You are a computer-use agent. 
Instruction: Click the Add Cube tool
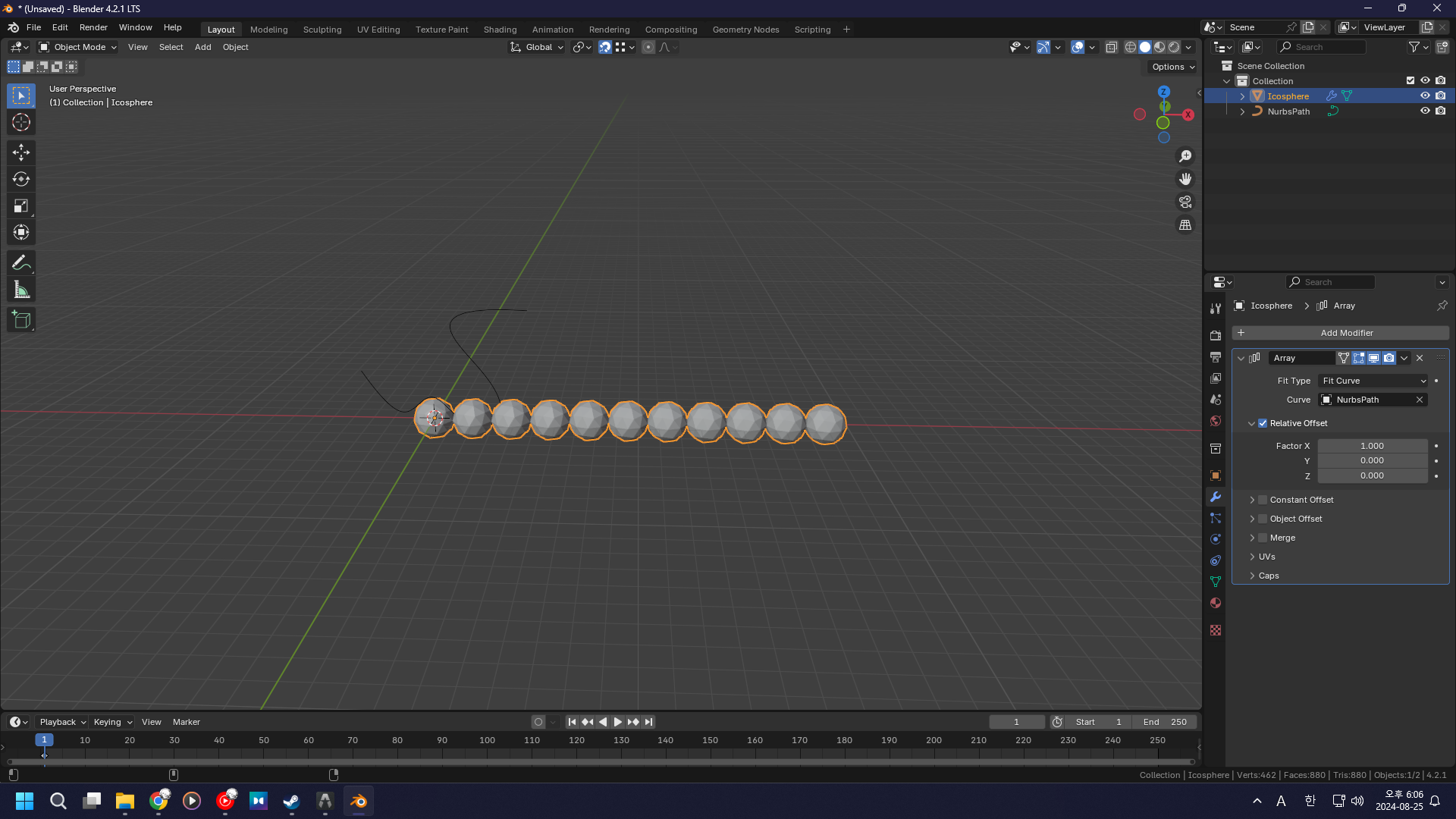click(21, 320)
